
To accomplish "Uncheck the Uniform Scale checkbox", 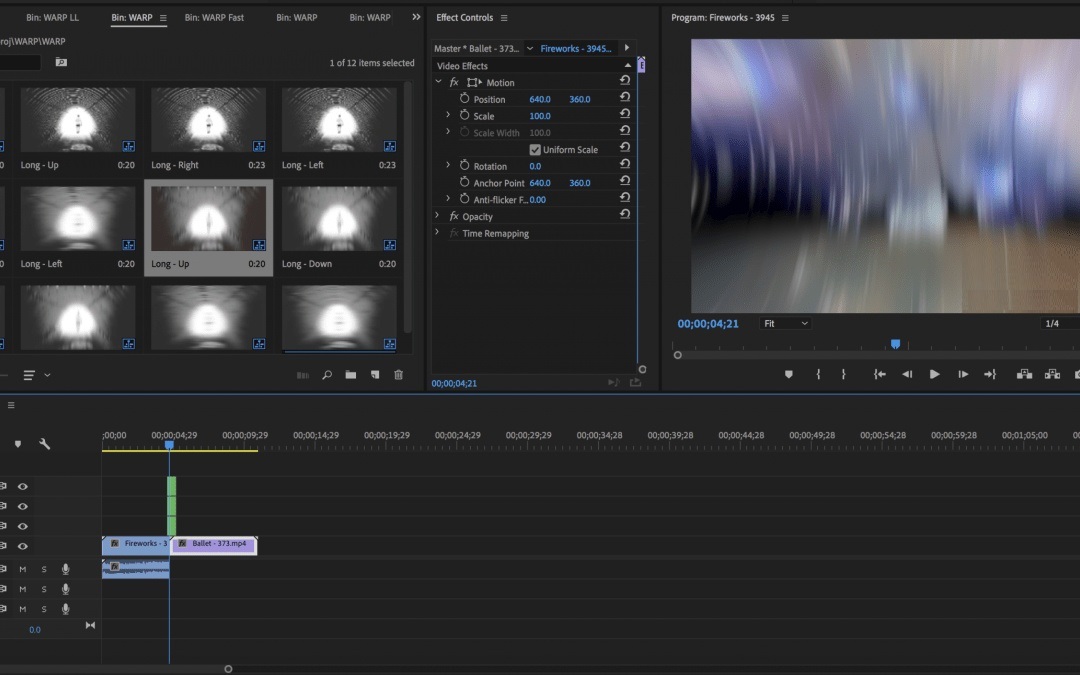I will pos(534,149).
